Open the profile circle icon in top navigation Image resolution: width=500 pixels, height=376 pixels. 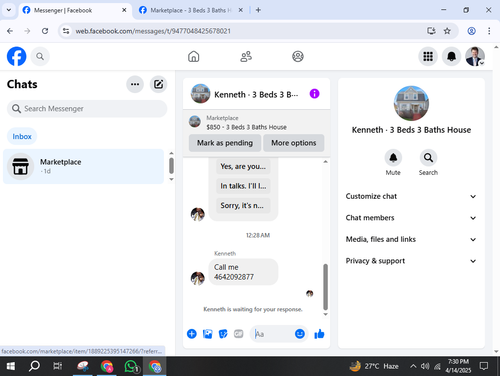[x=298, y=56]
